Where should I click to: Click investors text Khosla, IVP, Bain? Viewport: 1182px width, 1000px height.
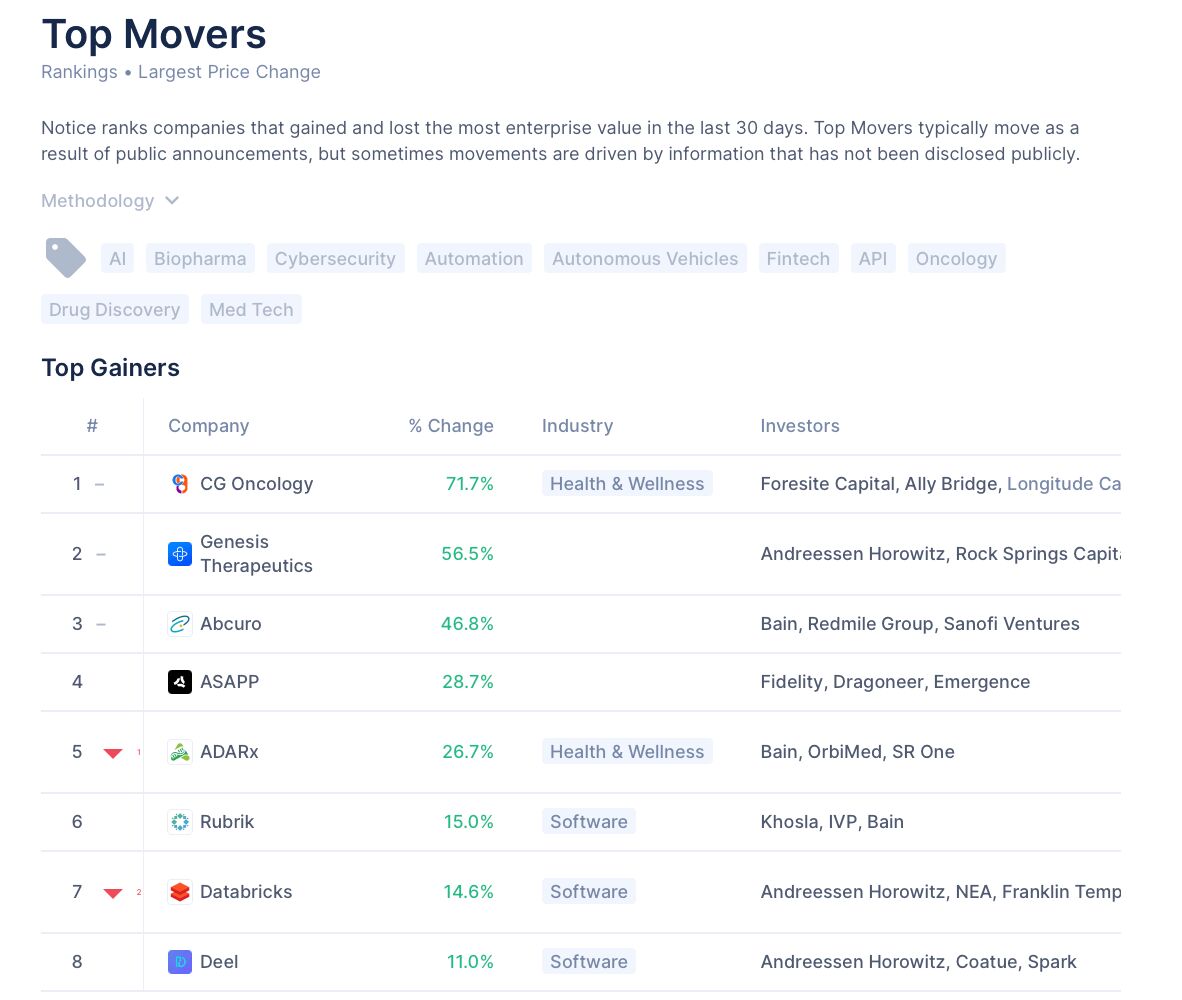(x=831, y=822)
